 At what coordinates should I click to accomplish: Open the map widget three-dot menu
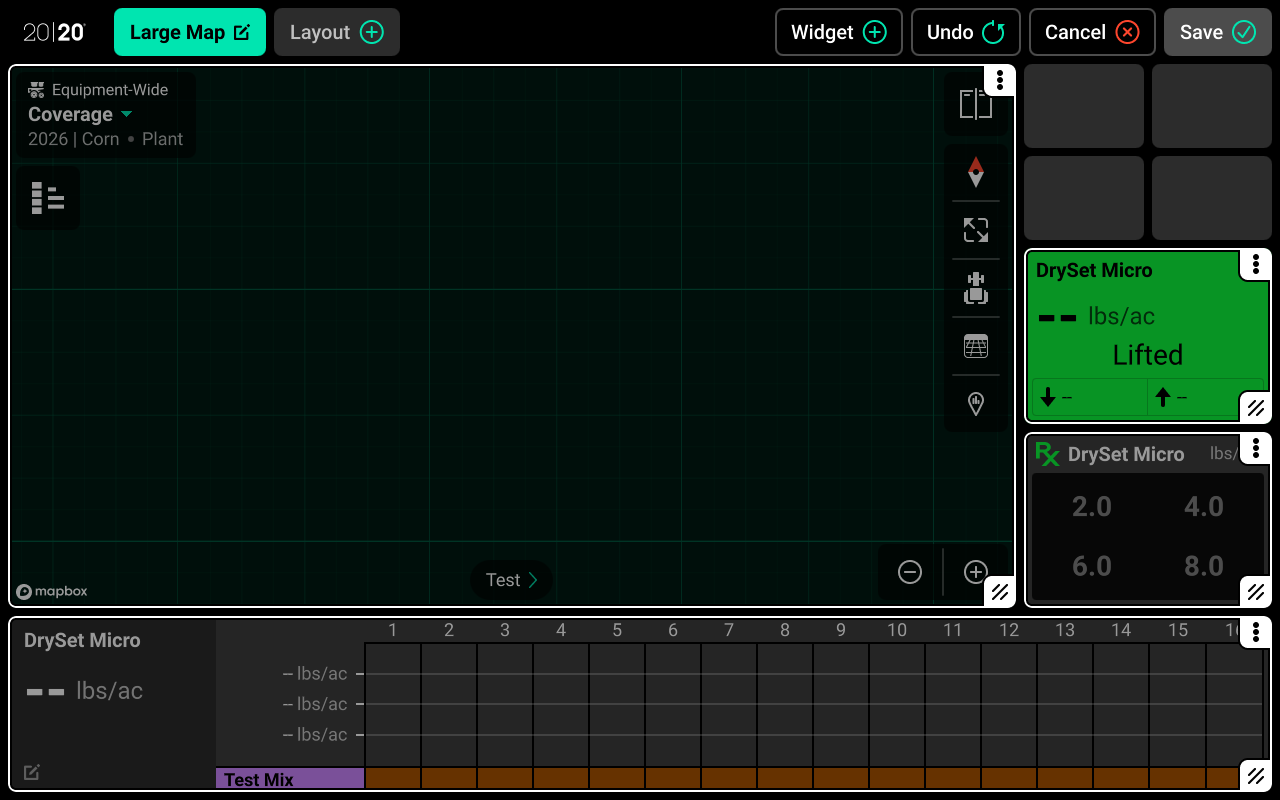click(x=999, y=82)
